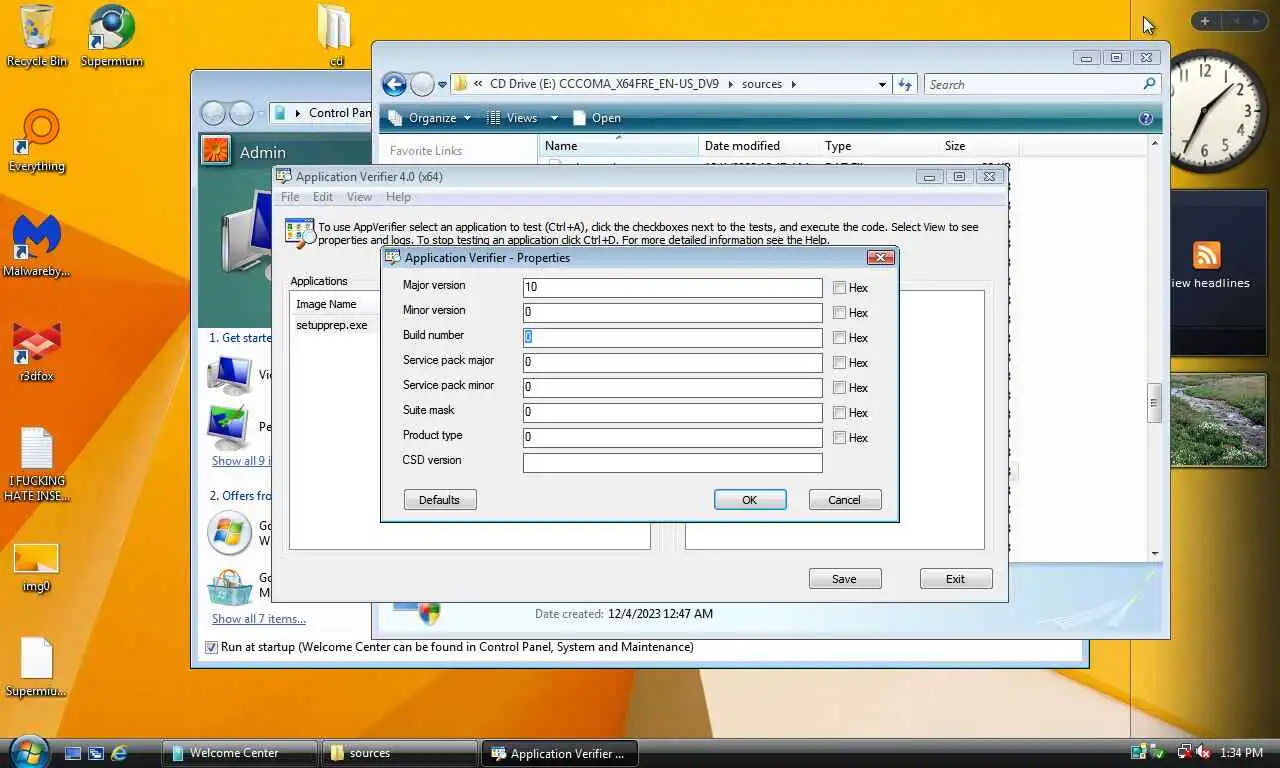Click the RSS feed headlines gadget icon

(x=1206, y=255)
